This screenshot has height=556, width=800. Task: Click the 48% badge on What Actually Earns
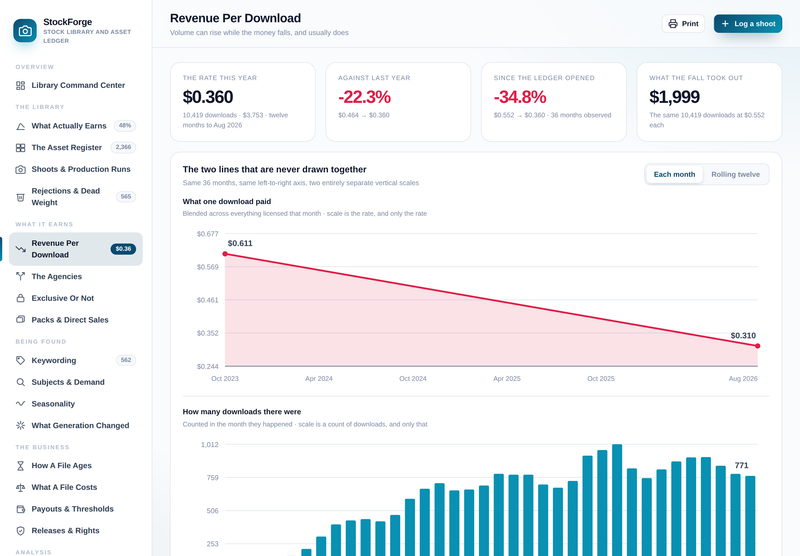click(125, 125)
